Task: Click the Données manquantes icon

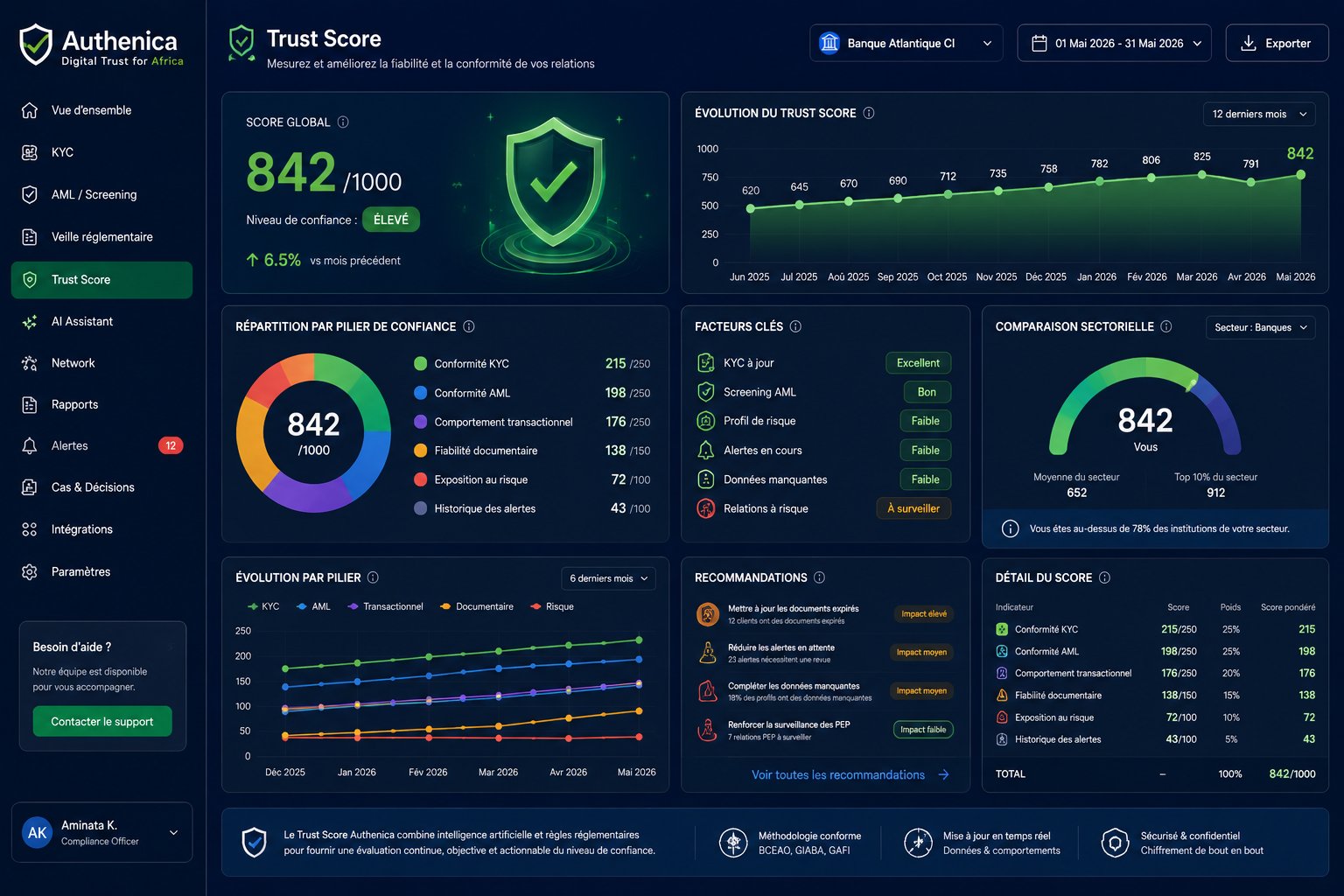Action: pyautogui.click(x=705, y=479)
